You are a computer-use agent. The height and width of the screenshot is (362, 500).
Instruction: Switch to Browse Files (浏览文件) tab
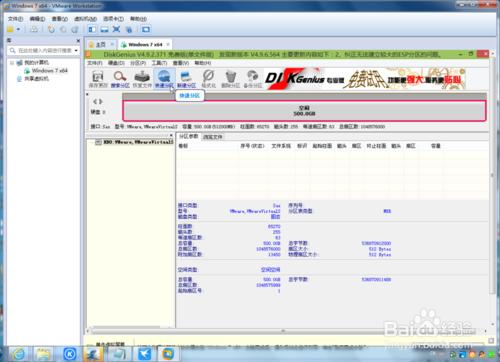[213, 137]
